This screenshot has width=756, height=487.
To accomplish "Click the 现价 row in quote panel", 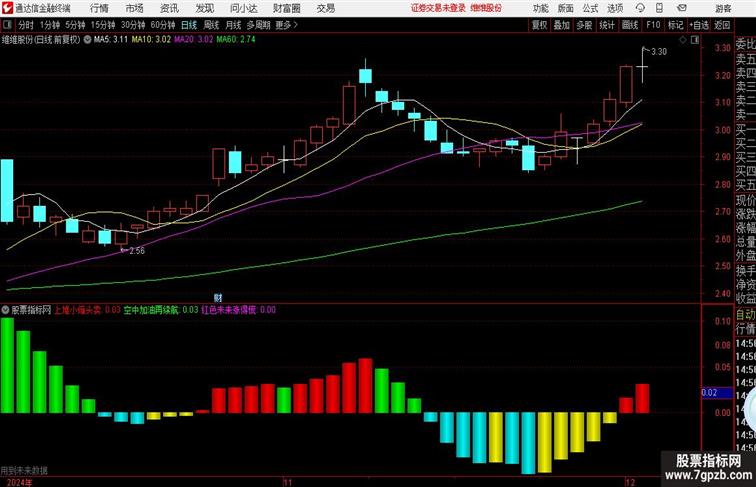I will pos(745,200).
